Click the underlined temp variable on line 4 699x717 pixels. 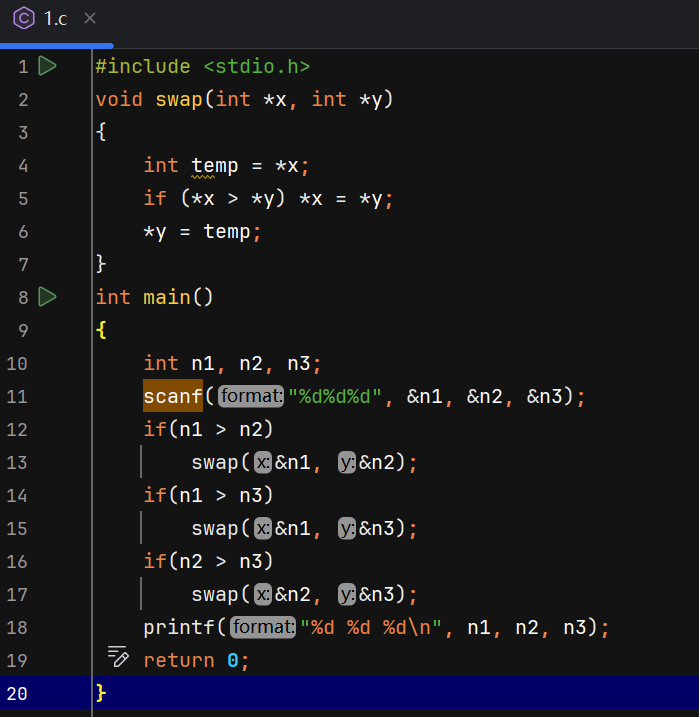point(214,165)
